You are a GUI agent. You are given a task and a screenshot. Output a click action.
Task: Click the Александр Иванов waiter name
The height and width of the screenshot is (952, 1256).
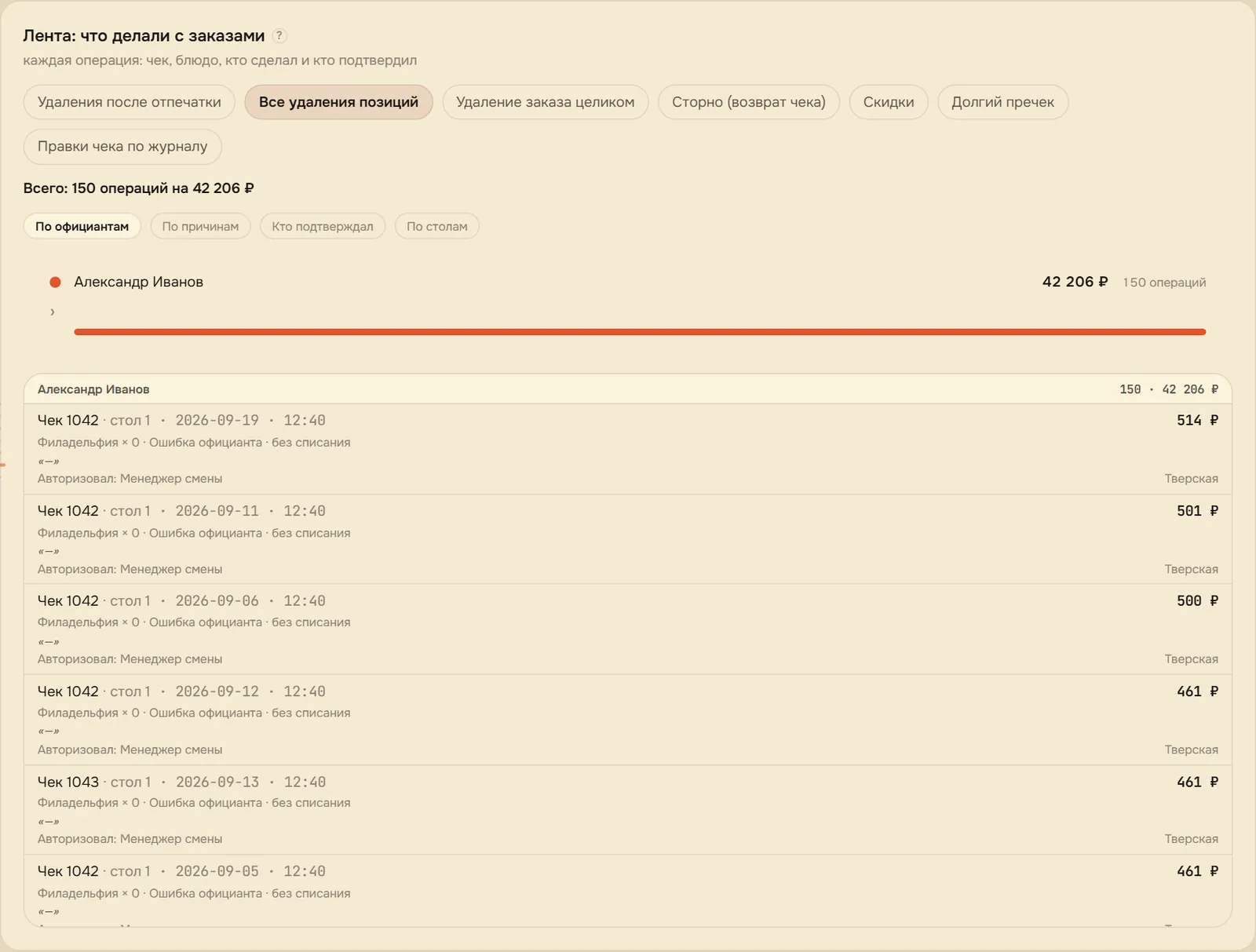click(x=138, y=282)
